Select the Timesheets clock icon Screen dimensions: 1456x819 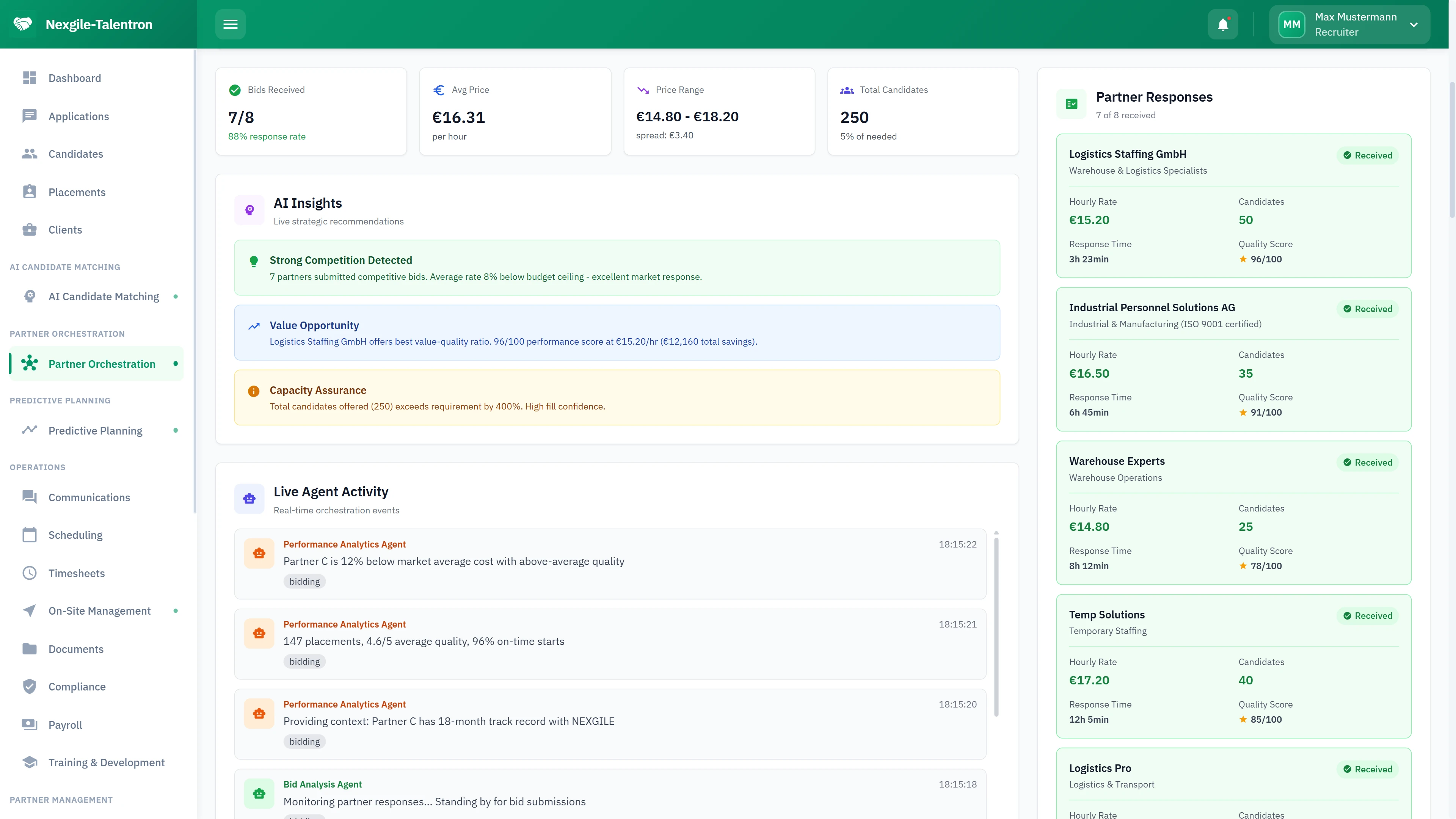[x=30, y=573]
